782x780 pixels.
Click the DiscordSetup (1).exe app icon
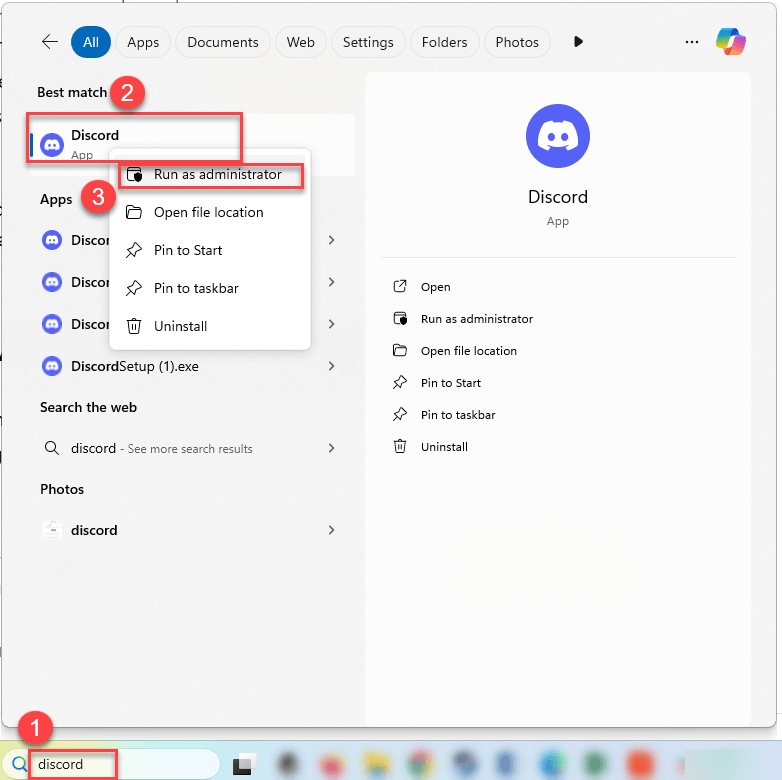(x=52, y=366)
